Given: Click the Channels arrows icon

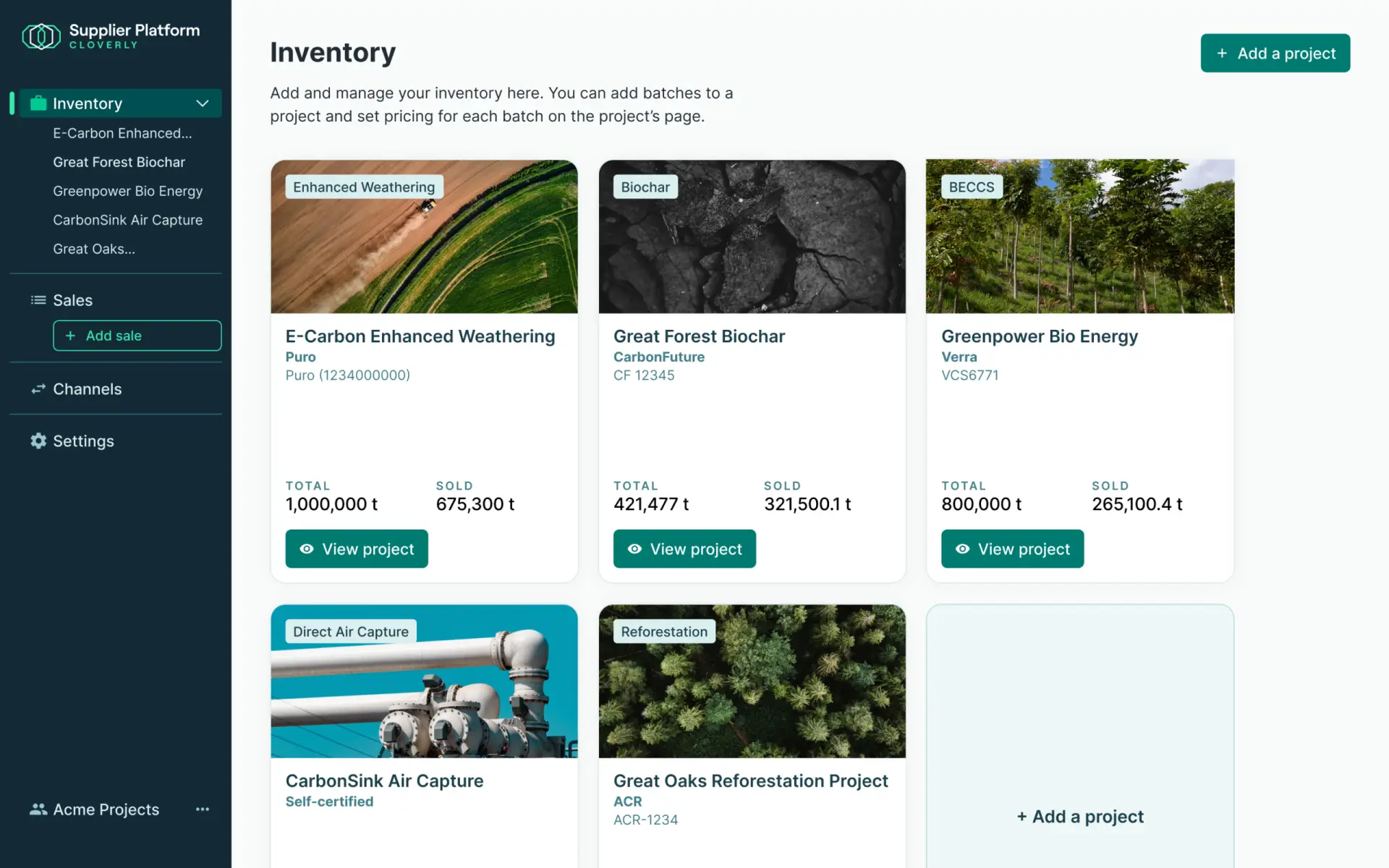Looking at the screenshot, I should 38,389.
